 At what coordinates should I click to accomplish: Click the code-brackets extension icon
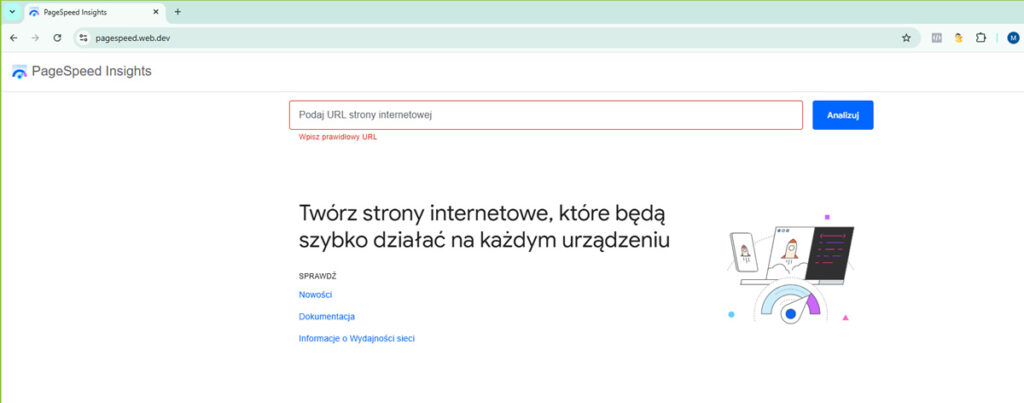[936, 38]
